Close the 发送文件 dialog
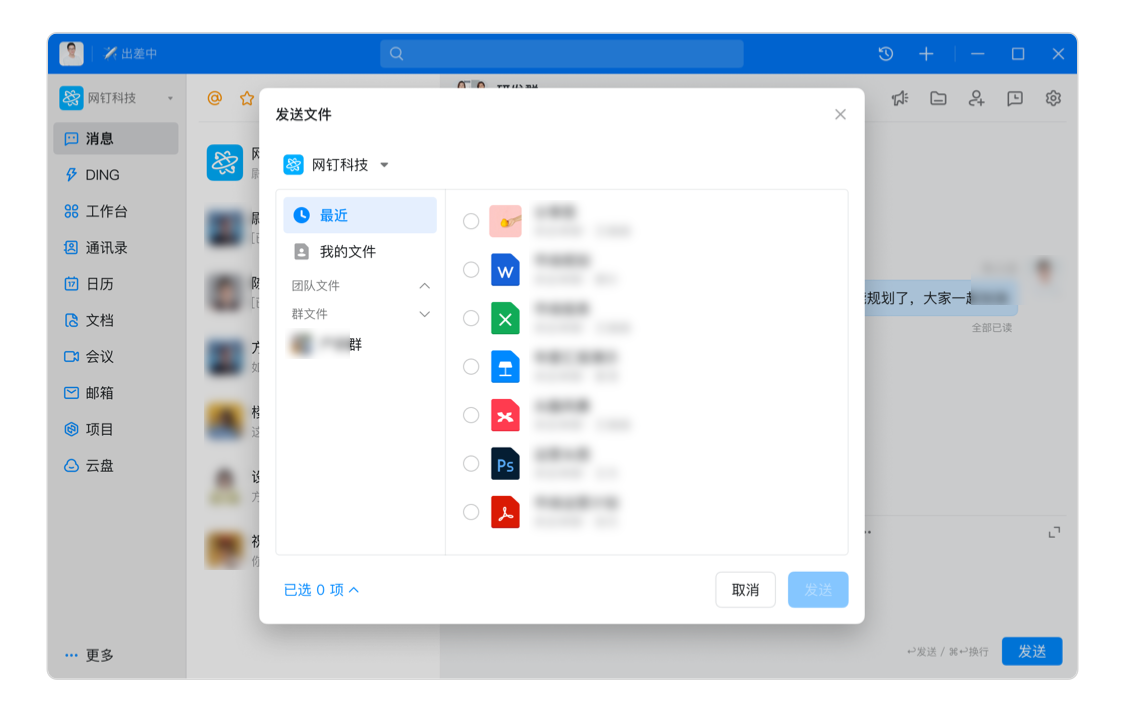Image resolution: width=1125 pixels, height=714 pixels. [x=840, y=115]
